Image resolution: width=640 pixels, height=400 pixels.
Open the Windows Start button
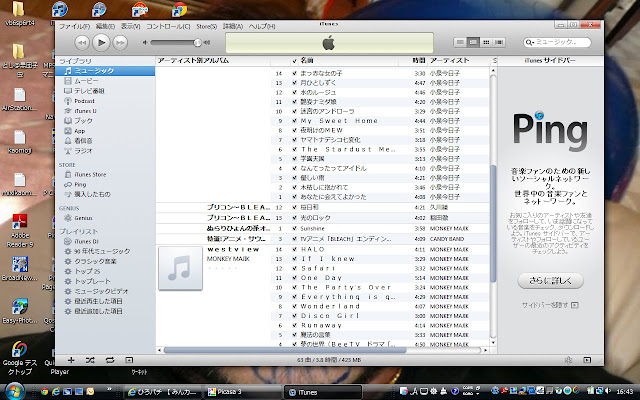click(x=14, y=391)
